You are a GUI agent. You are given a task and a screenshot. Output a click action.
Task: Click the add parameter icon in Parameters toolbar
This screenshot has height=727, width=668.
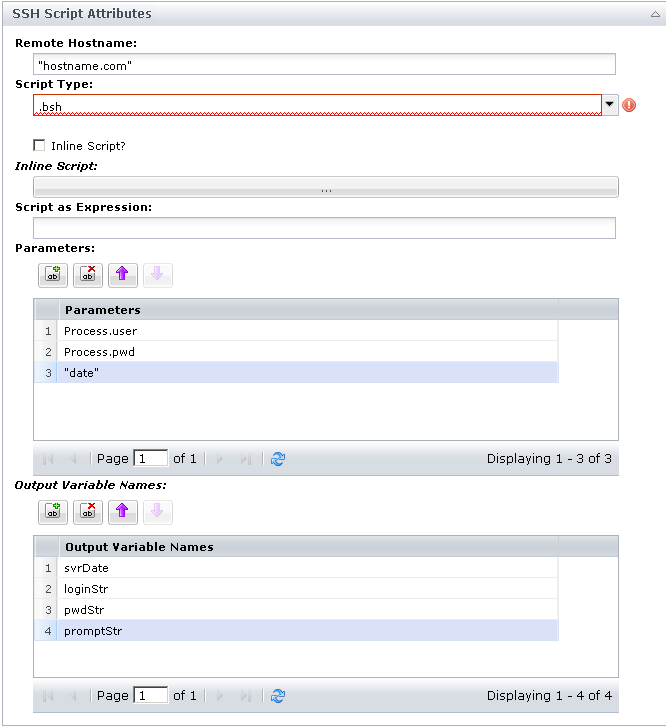click(53, 275)
